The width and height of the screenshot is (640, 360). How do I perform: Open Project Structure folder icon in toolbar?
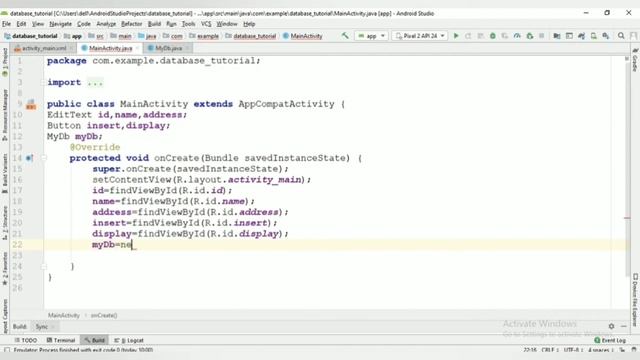[x=557, y=36]
